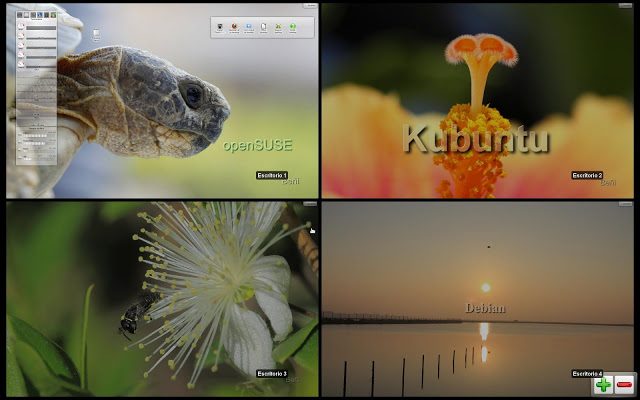
Task: Select the Escritorio 3 label
Action: [x=271, y=373]
